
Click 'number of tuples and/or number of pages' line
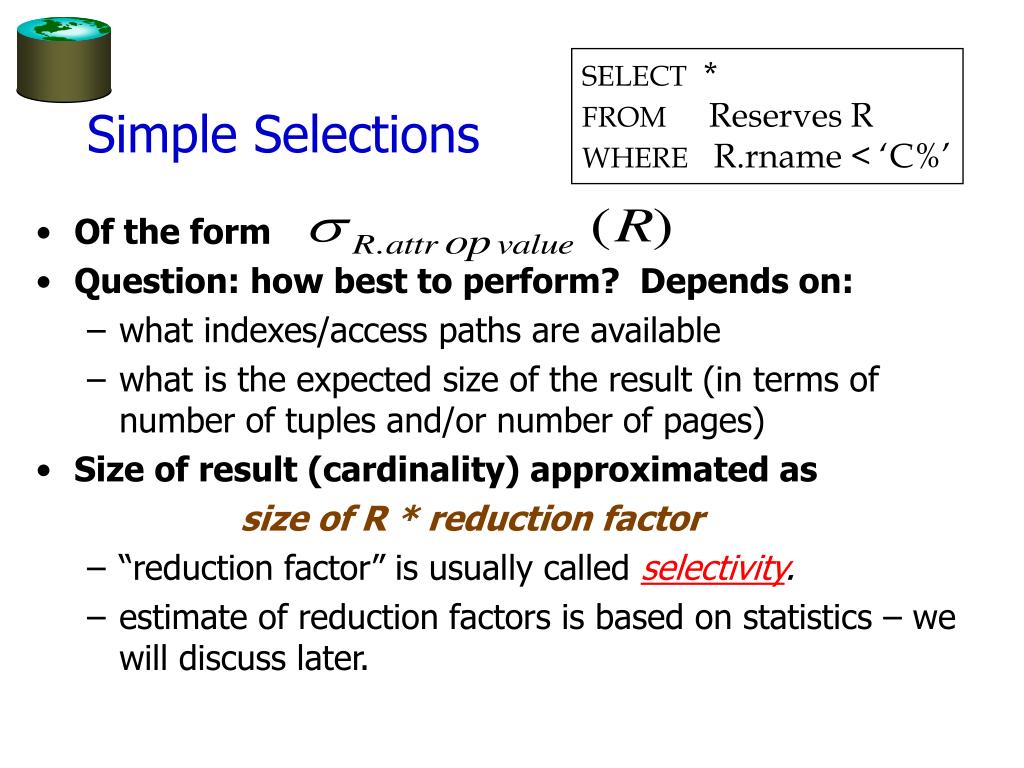pos(441,421)
